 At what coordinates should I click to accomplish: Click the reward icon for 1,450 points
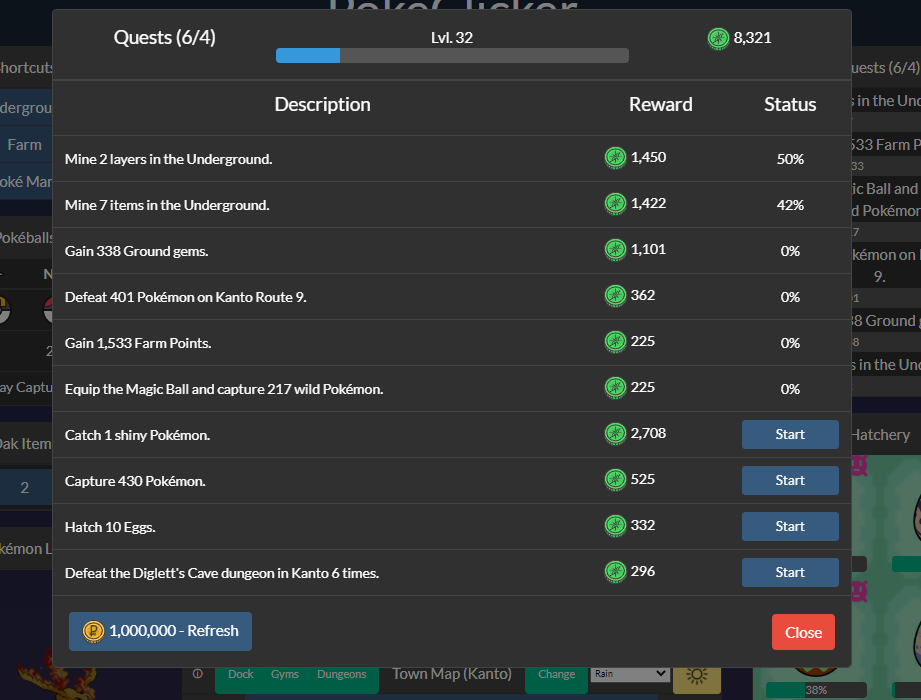coord(615,157)
